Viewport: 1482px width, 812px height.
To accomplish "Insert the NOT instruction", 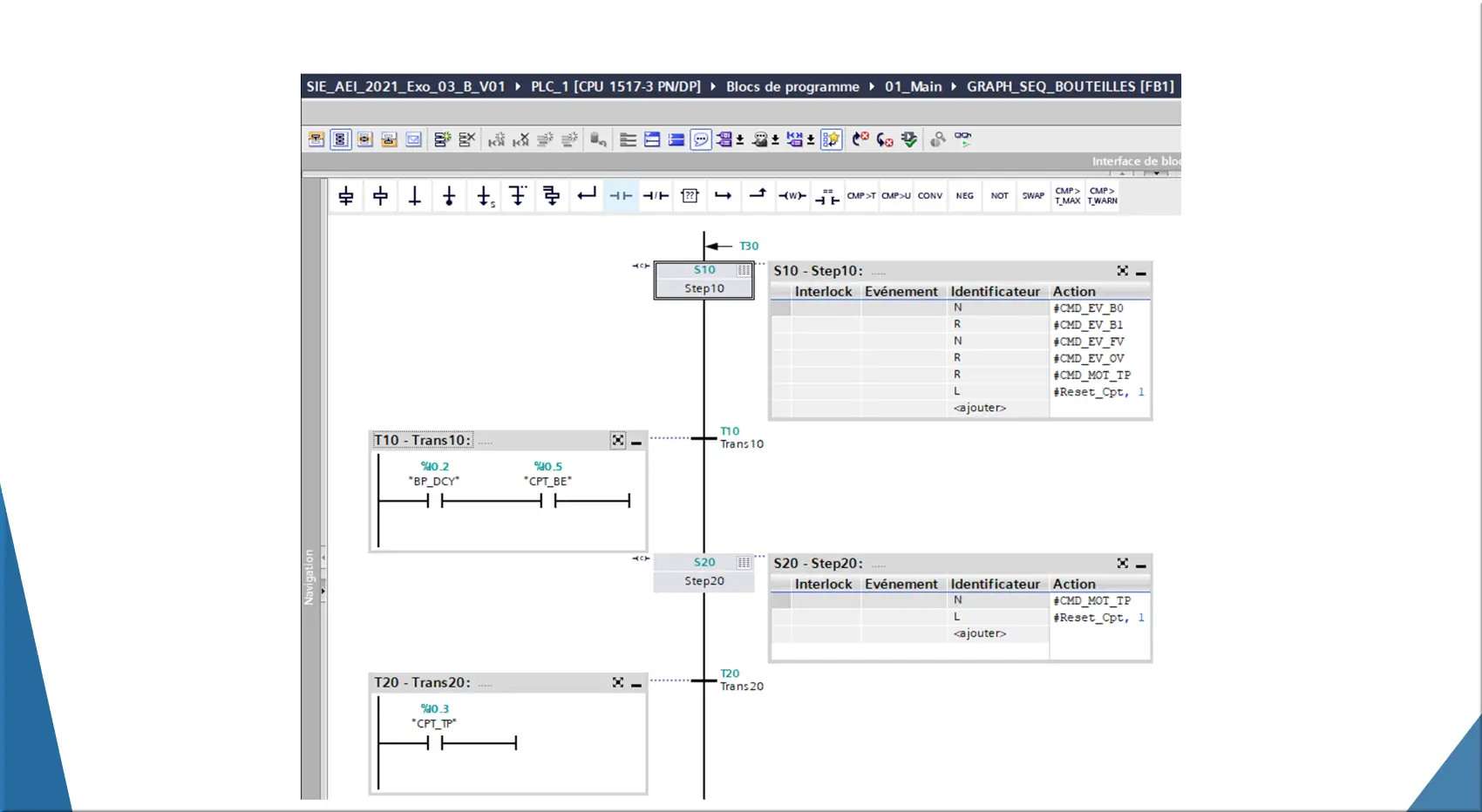I will [999, 196].
